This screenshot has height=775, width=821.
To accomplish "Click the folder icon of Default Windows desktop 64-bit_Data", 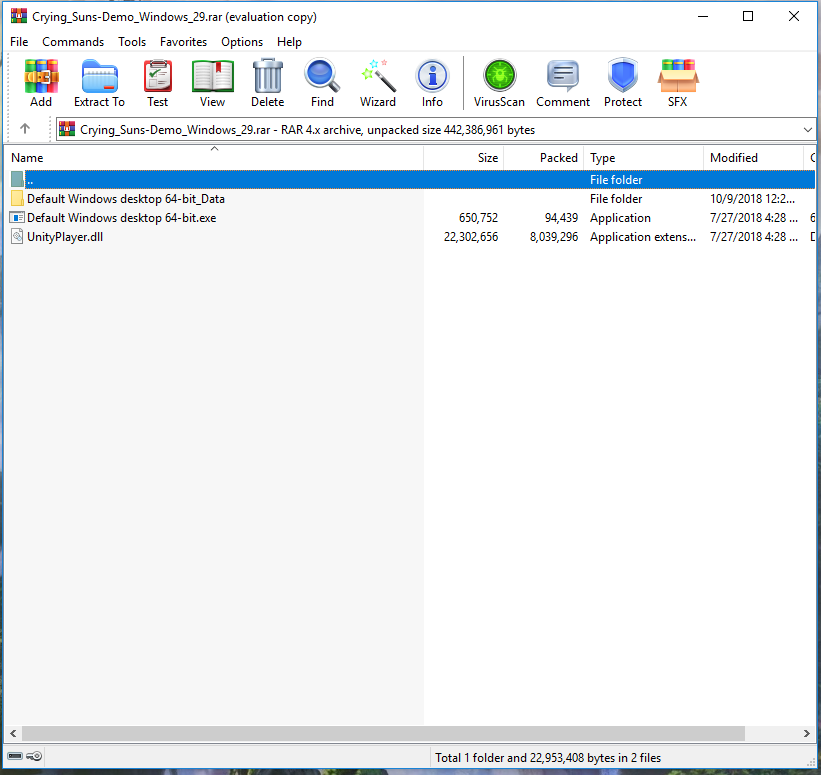I will point(17,198).
